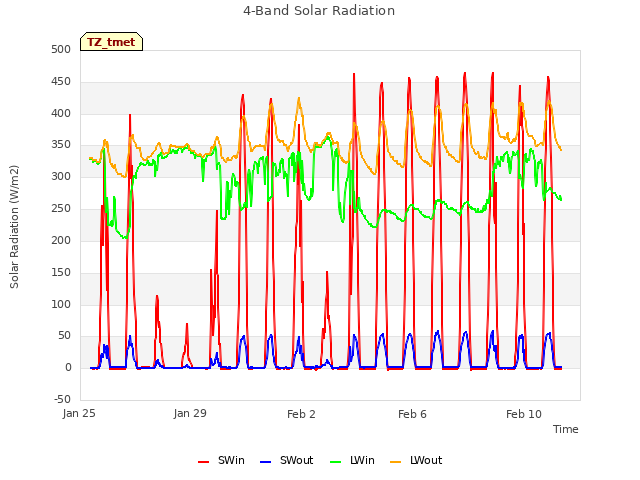Image resolution: width=640 pixels, height=480 pixels.
Task: Toggle the SWout legend entry
Action: [287, 460]
